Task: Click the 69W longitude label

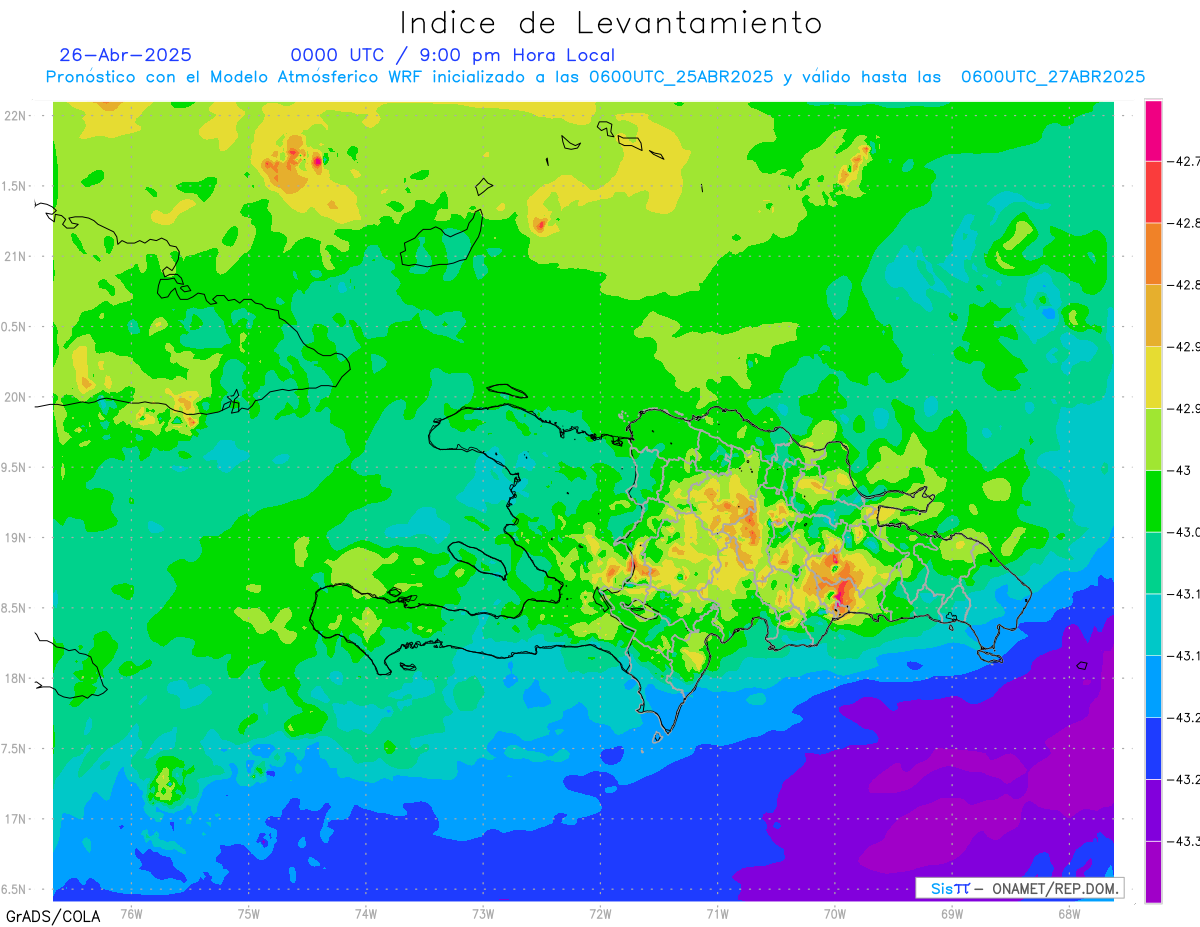Action: coord(951,913)
